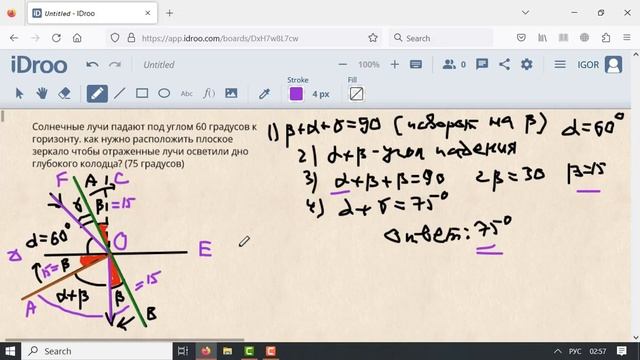This screenshot has height=360, width=640.
Task: Open browser extensions icon
Action: tap(606, 38)
